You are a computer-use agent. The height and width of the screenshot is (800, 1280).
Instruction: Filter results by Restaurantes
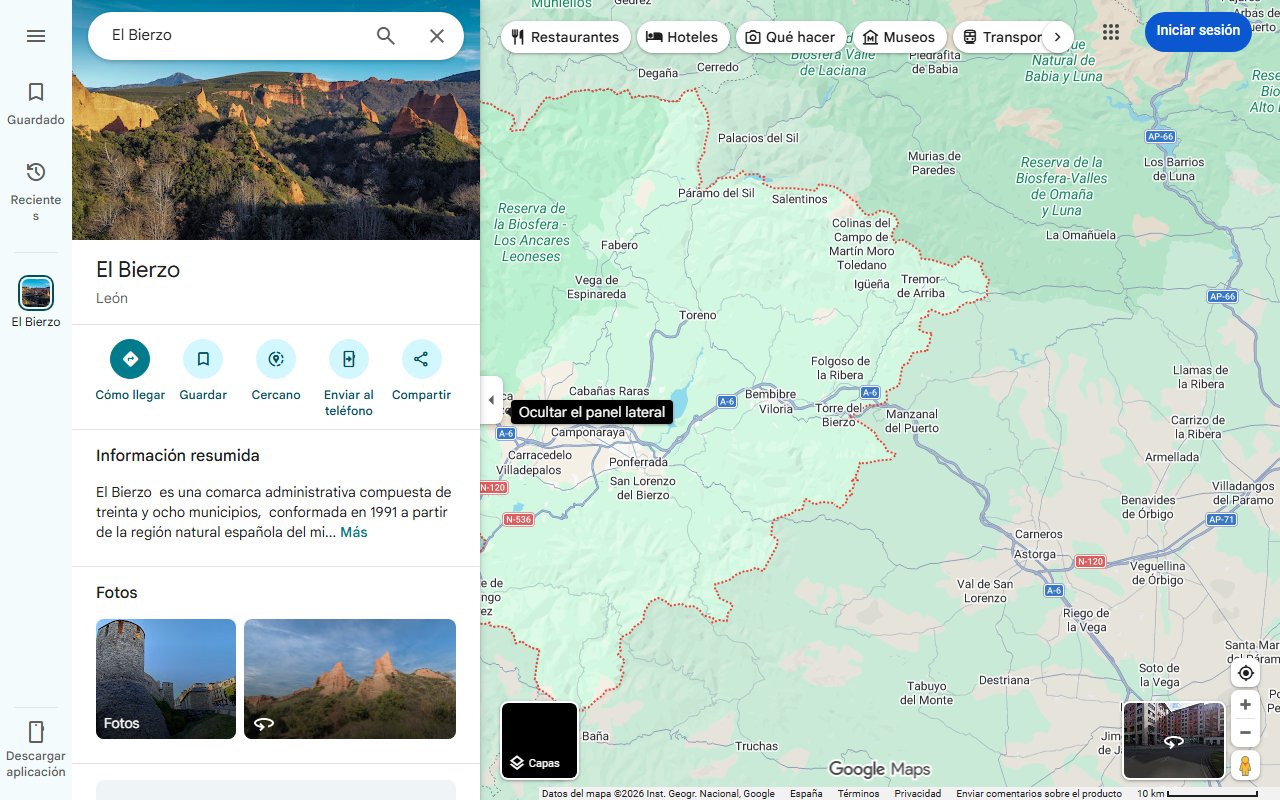click(x=565, y=36)
